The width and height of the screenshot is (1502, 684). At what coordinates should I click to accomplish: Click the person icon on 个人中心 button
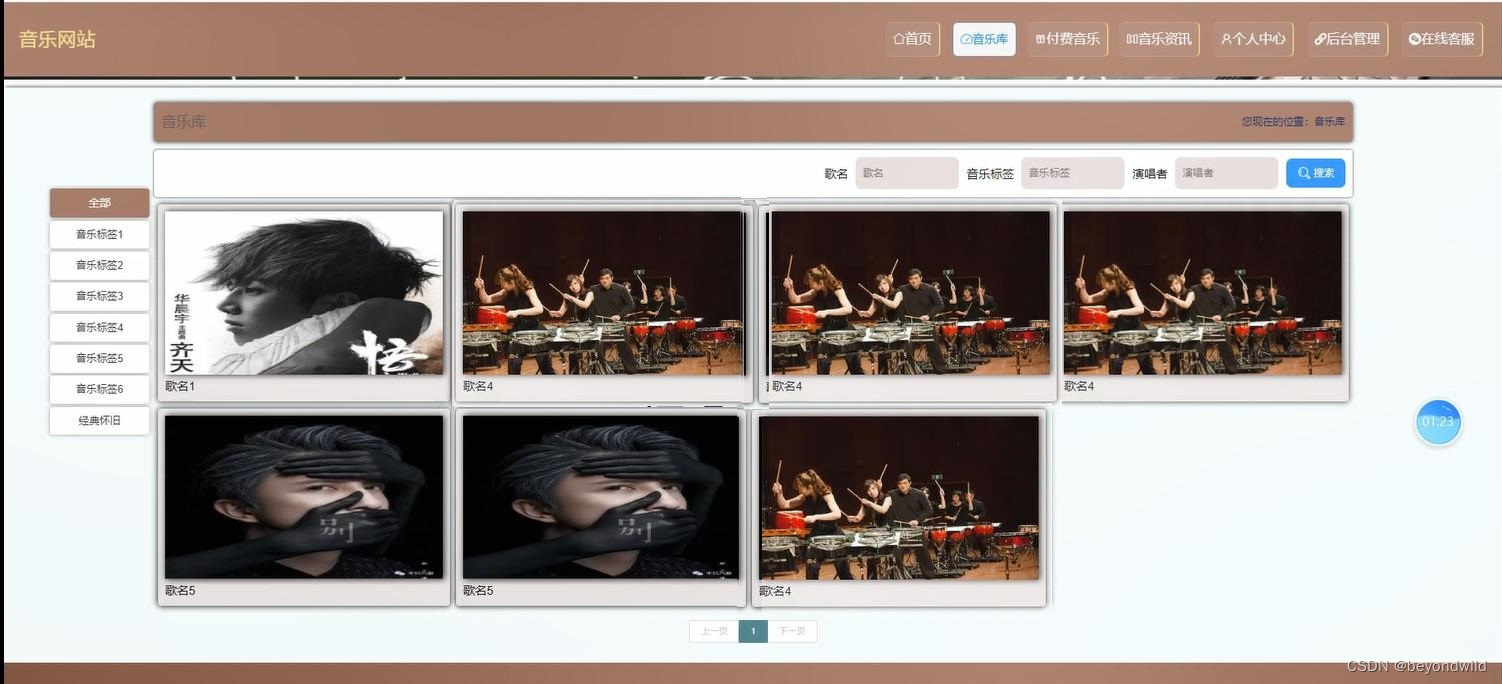(1225, 39)
